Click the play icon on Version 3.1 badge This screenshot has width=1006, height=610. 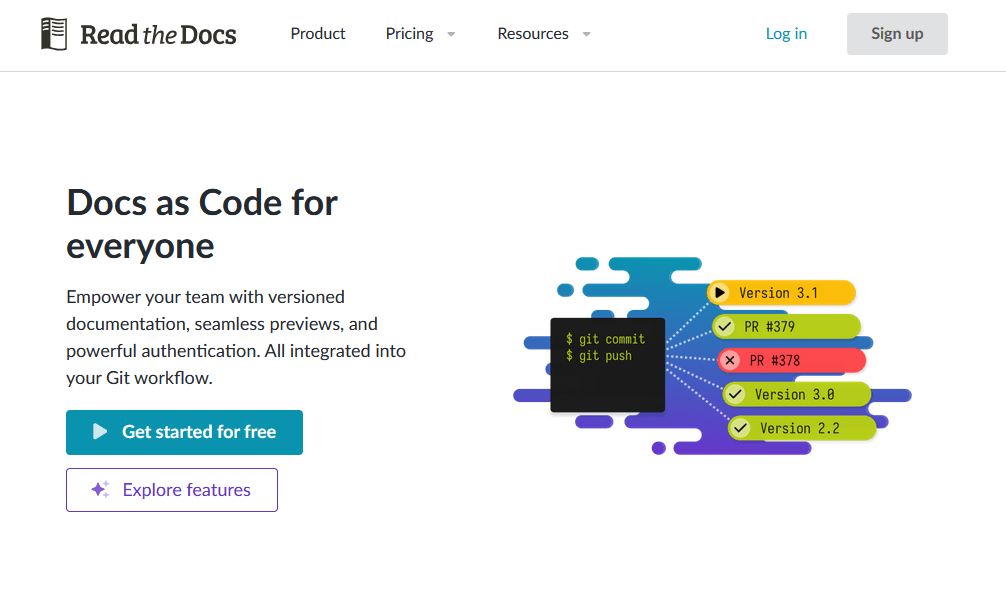720,293
